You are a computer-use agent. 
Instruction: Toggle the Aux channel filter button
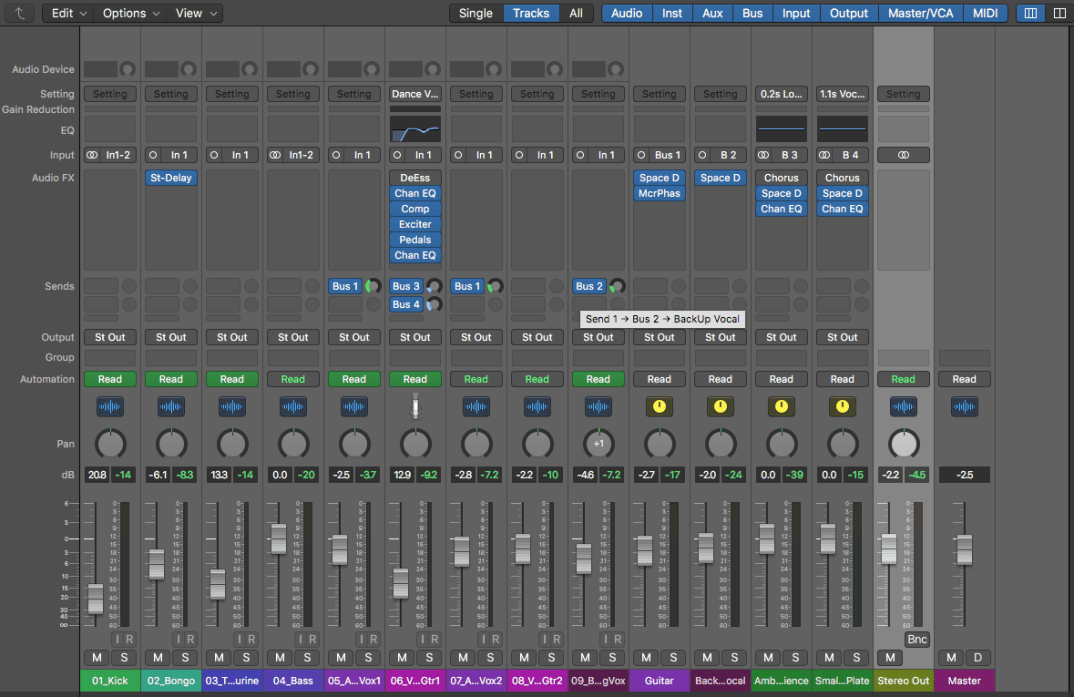coord(712,13)
